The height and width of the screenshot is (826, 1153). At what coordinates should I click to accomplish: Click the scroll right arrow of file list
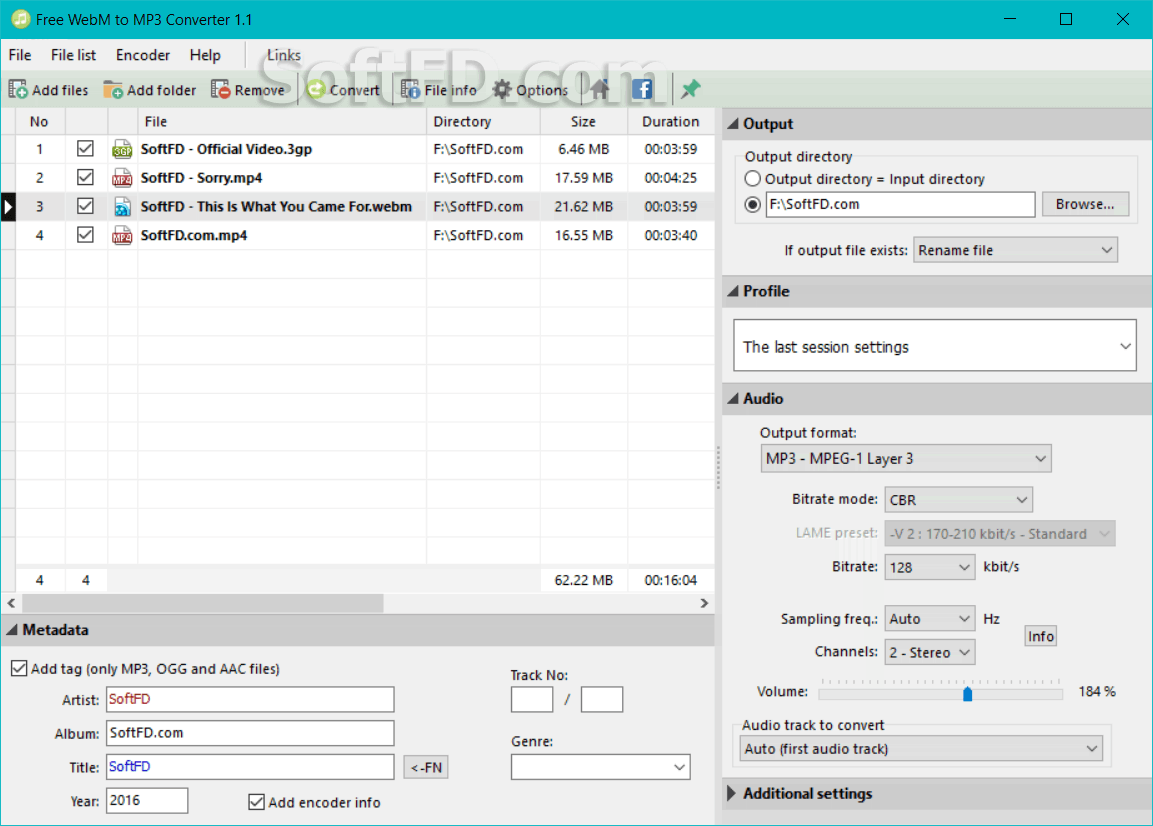point(704,603)
